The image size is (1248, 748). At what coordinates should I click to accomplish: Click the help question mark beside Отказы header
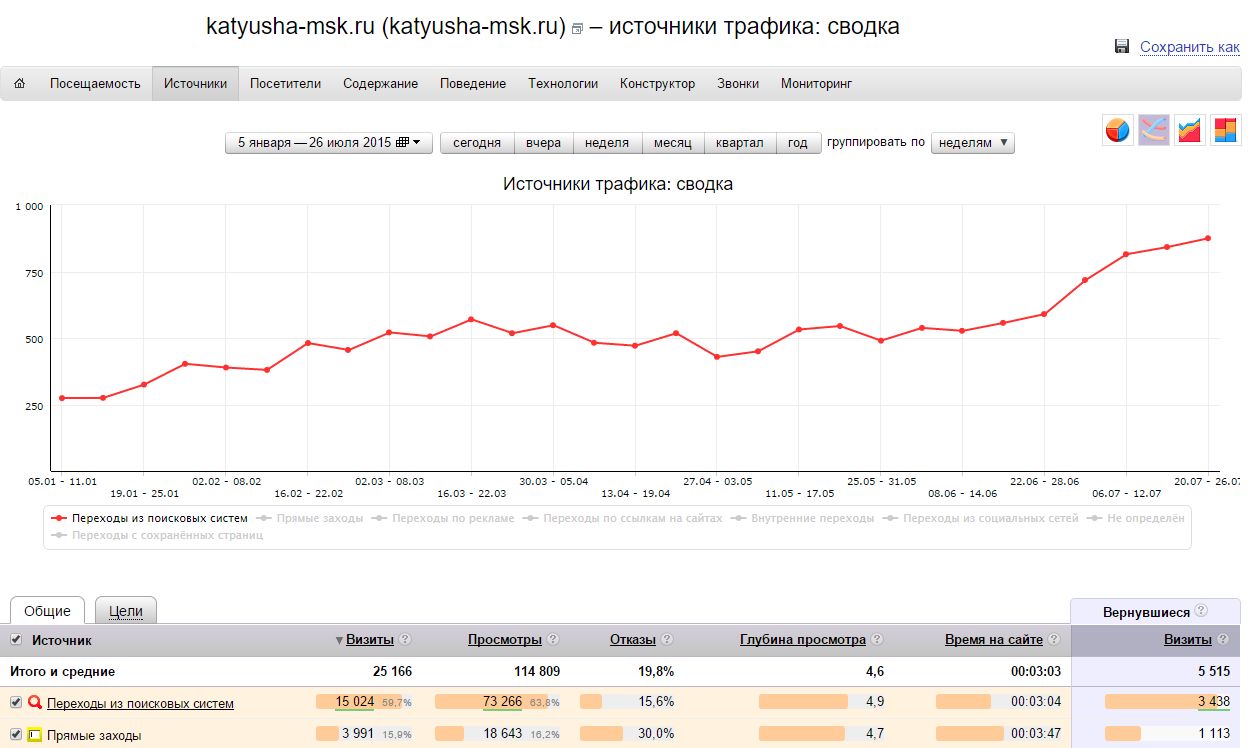(x=666, y=639)
